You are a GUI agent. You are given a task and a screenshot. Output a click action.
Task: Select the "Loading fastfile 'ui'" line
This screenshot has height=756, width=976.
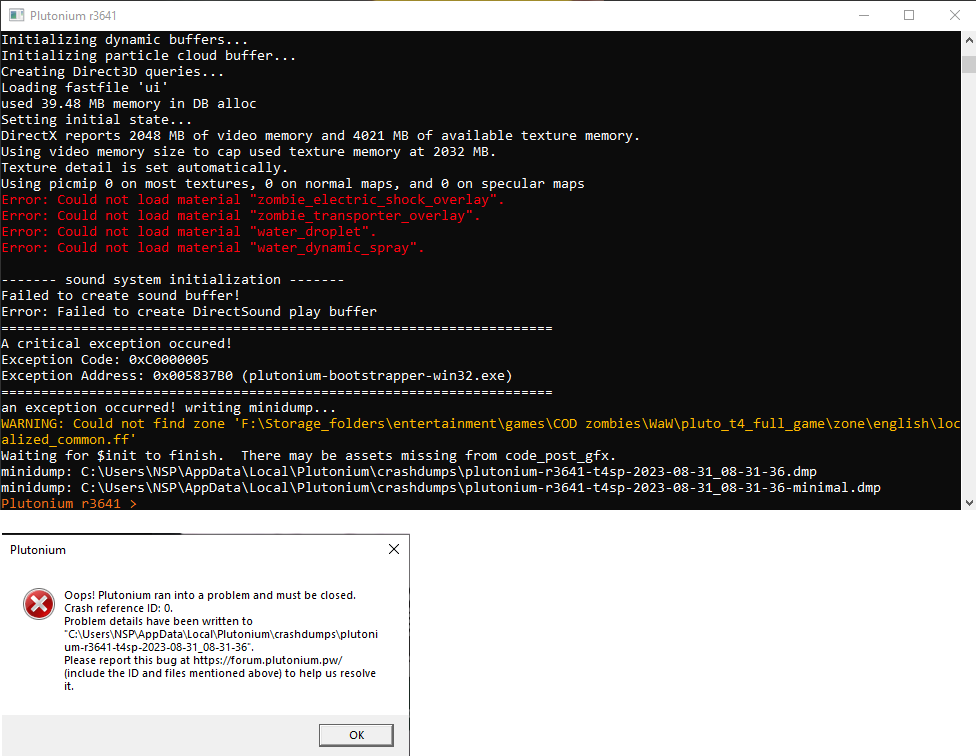click(85, 88)
